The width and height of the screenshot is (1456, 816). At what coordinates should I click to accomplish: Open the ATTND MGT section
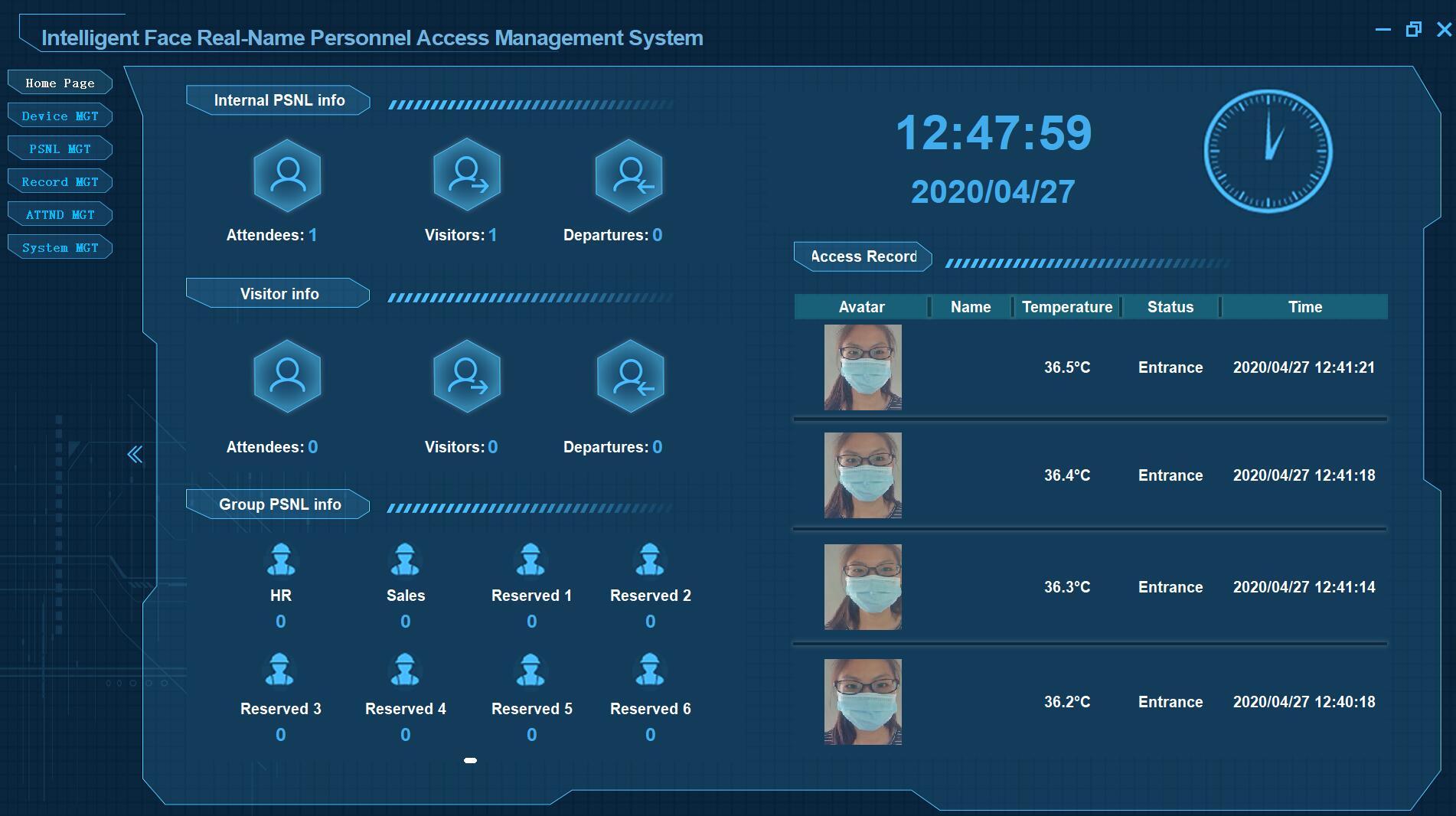click(x=60, y=215)
